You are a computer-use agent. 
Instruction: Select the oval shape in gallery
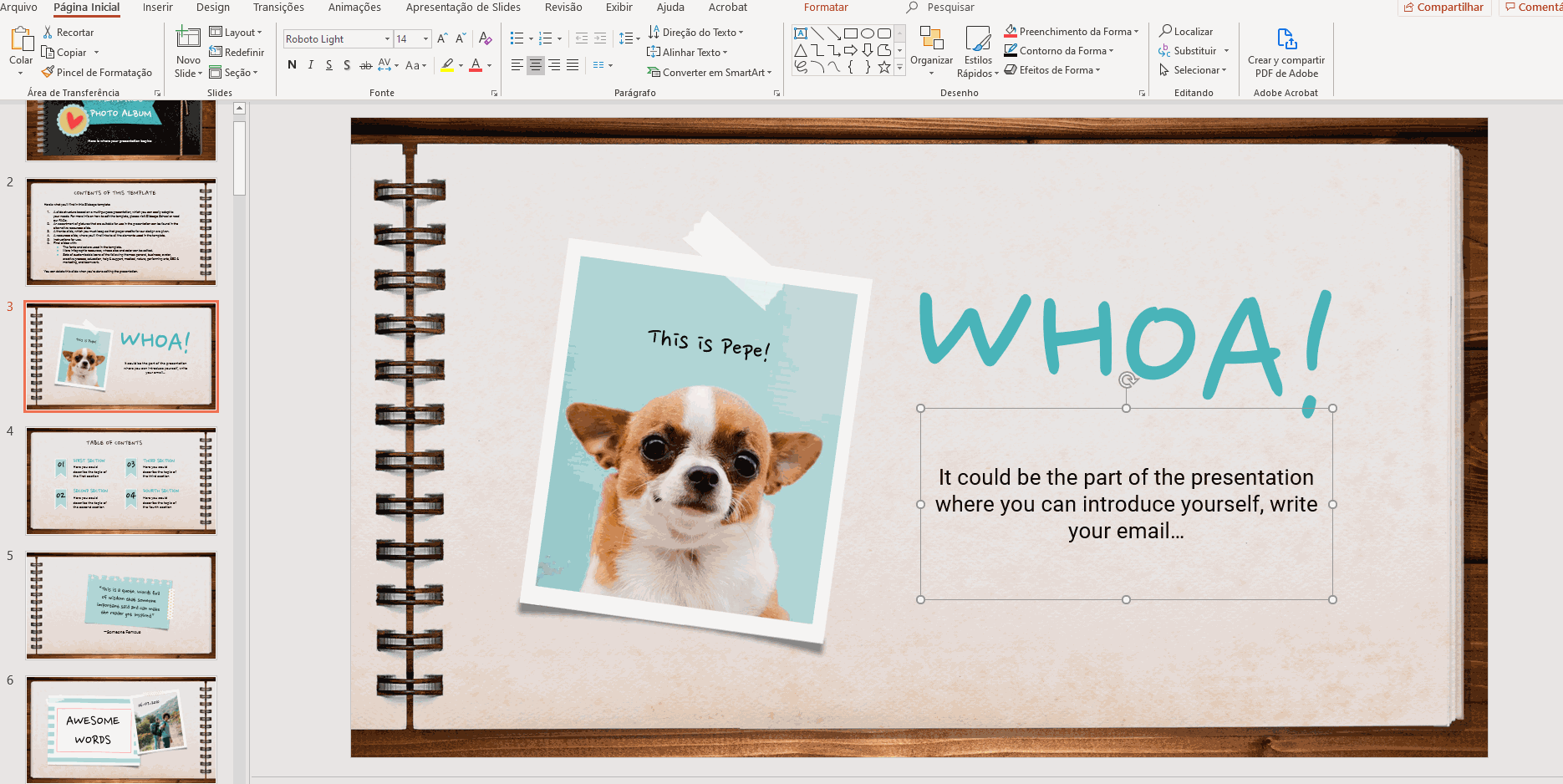click(868, 33)
